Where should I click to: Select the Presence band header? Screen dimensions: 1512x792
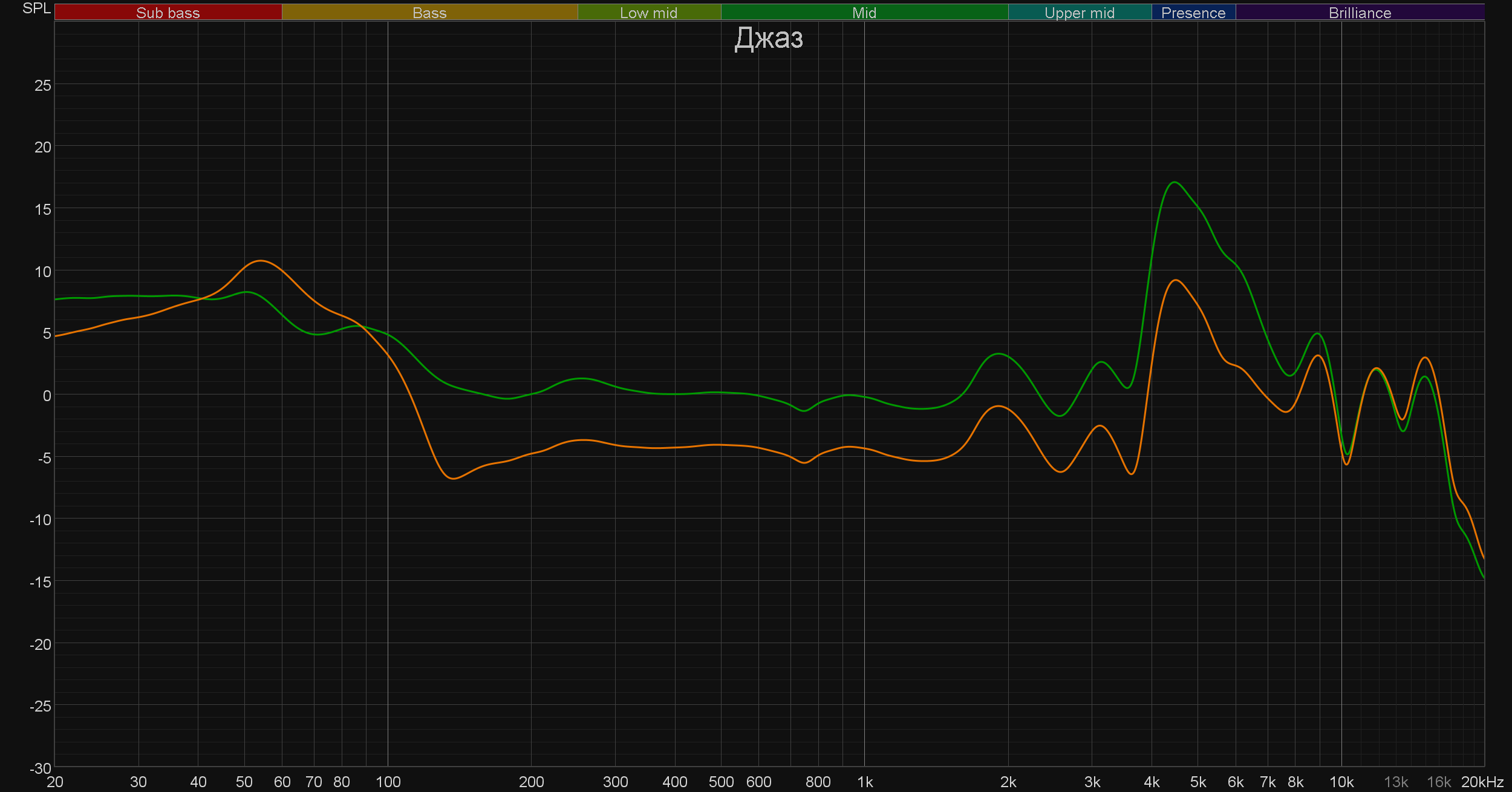point(1193,13)
